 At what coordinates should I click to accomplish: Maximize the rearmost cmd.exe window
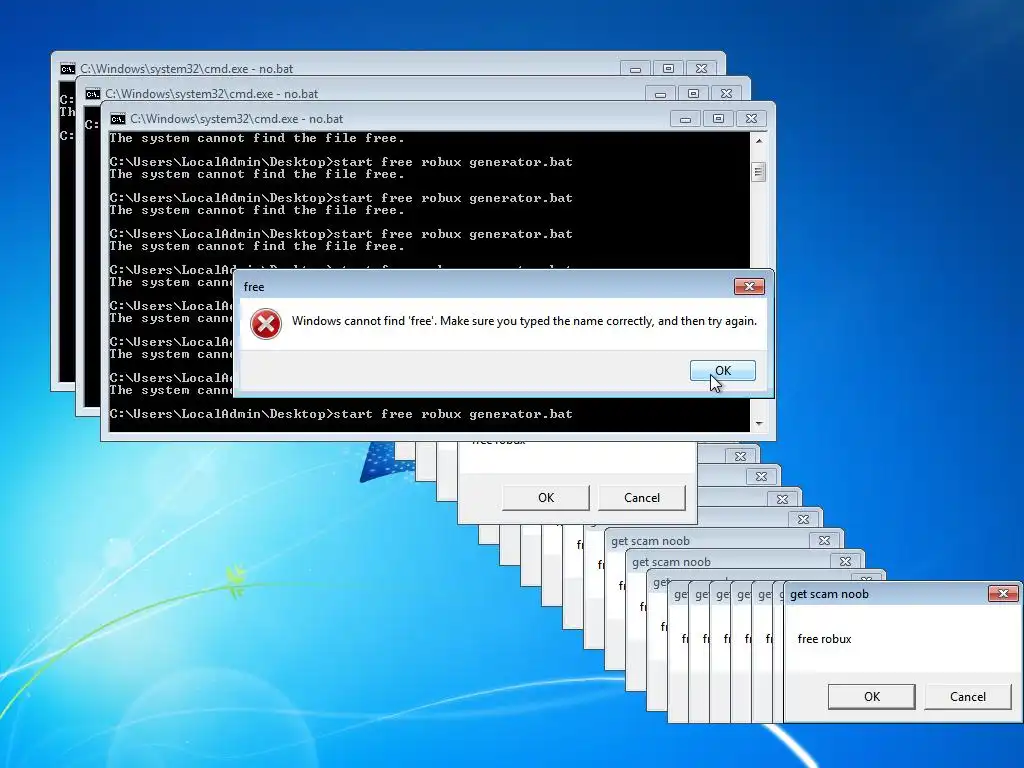click(x=669, y=69)
